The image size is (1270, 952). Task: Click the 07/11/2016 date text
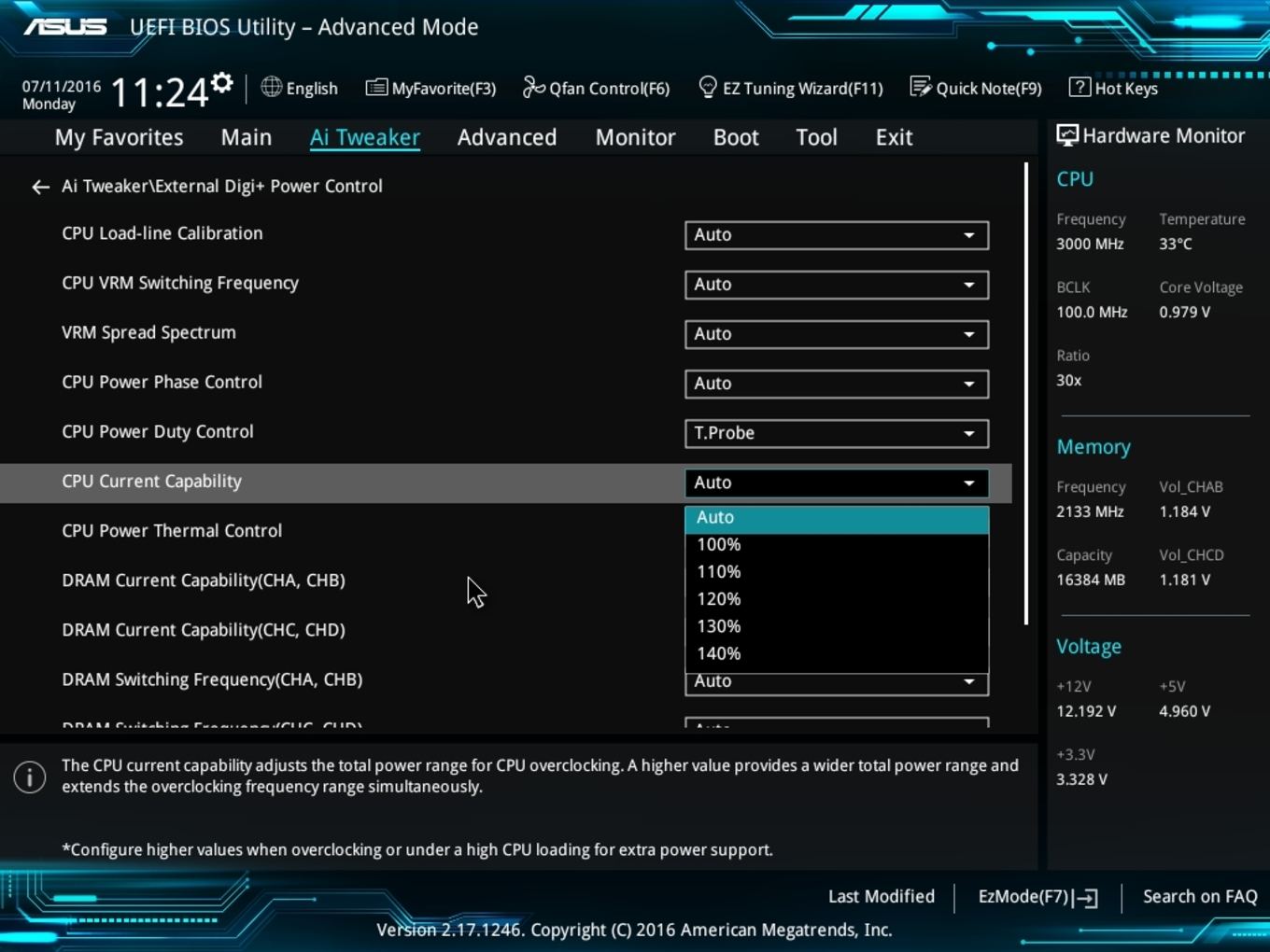[62, 86]
